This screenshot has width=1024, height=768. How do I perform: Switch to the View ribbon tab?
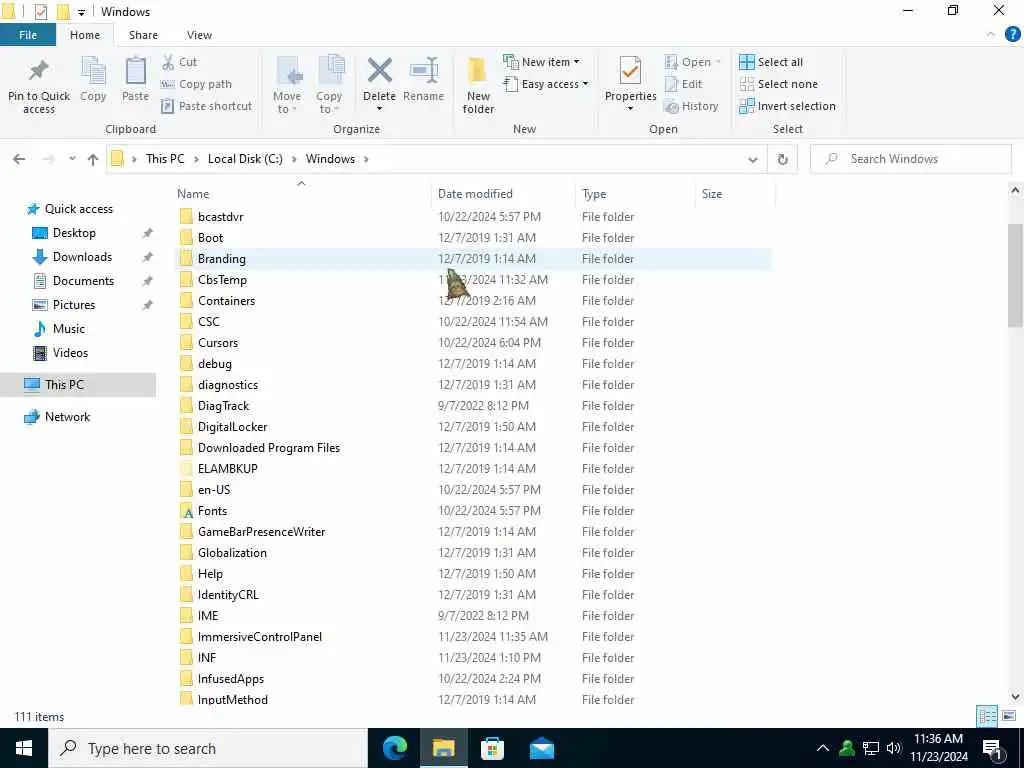pyautogui.click(x=199, y=35)
